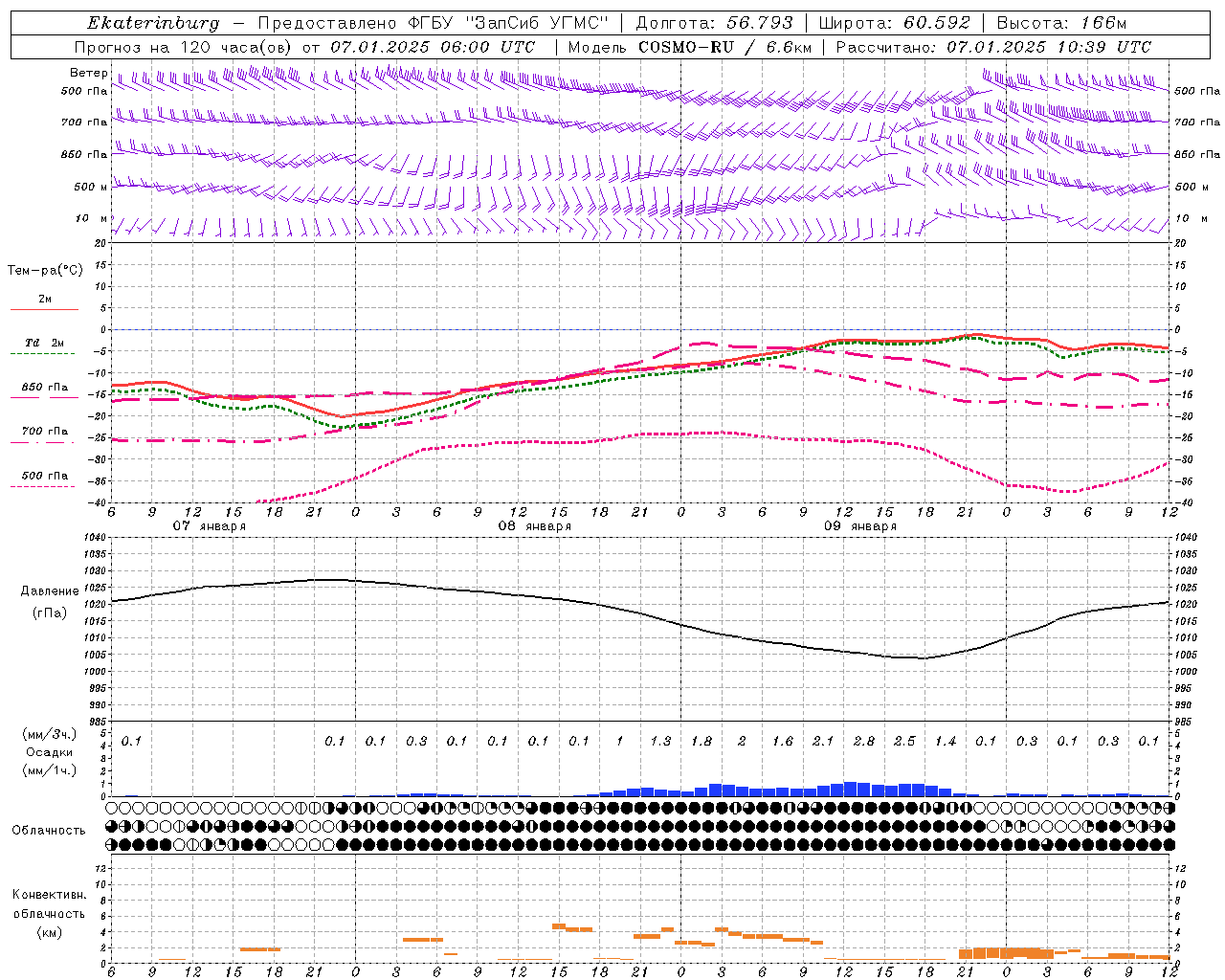Select the 'Долгота: 56.793' header value
The image size is (1225, 980).
(x=714, y=23)
